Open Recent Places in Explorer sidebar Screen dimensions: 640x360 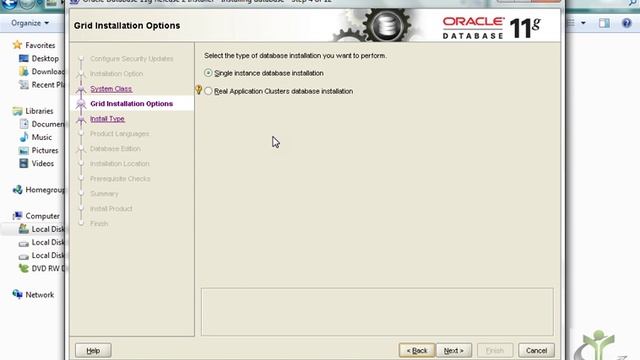click(x=48, y=84)
